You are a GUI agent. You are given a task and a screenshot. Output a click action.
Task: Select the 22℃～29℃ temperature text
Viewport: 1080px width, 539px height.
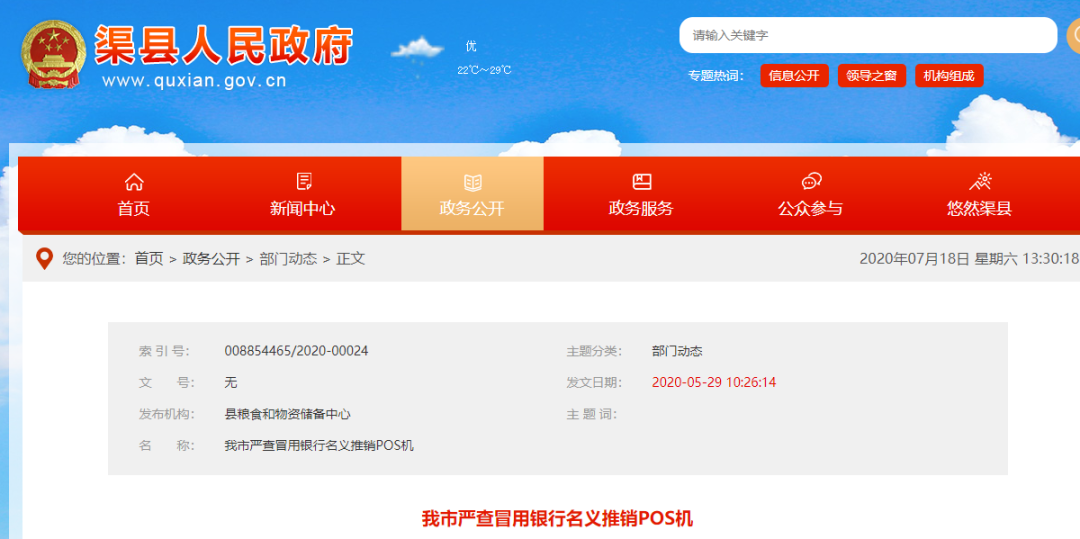[x=484, y=70]
